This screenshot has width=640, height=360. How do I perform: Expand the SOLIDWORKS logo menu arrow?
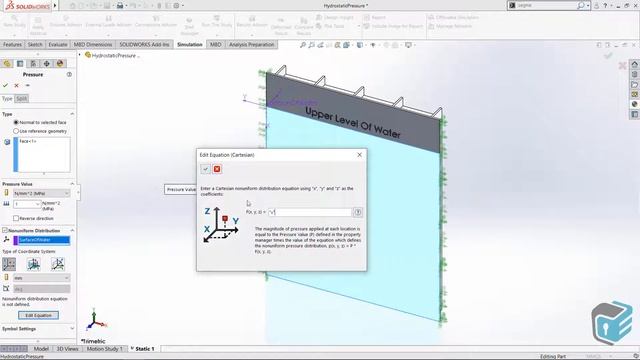(x=55, y=6)
